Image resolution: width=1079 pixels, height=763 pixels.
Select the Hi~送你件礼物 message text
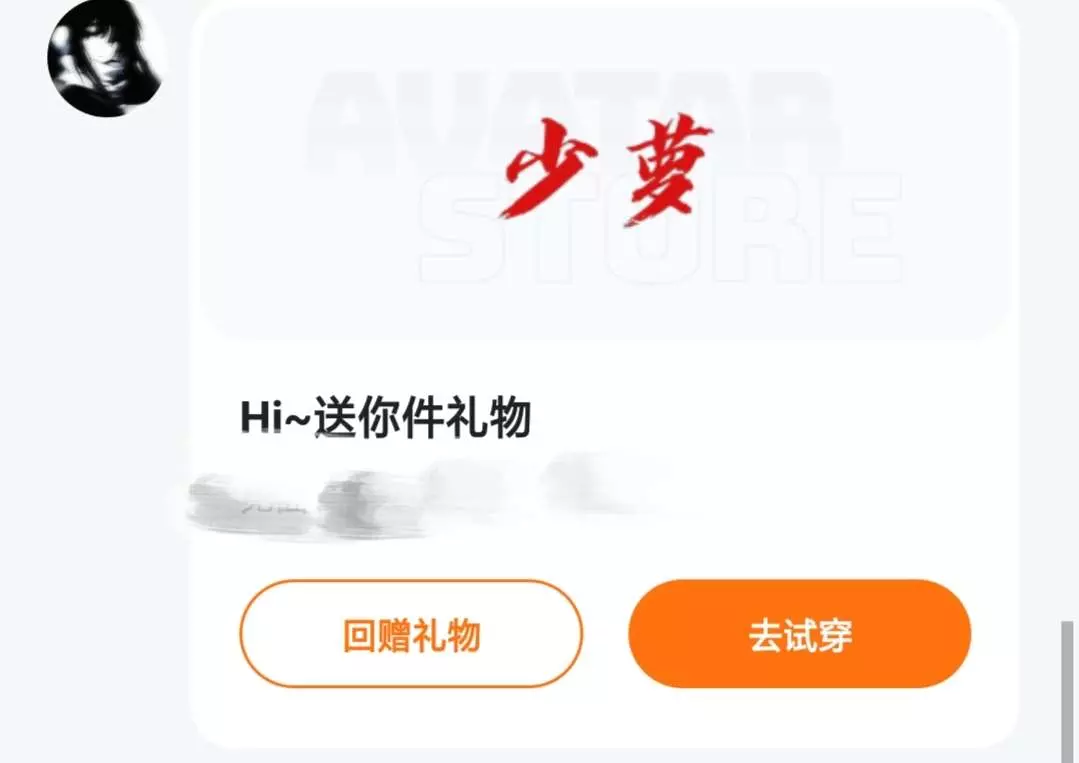coord(385,418)
